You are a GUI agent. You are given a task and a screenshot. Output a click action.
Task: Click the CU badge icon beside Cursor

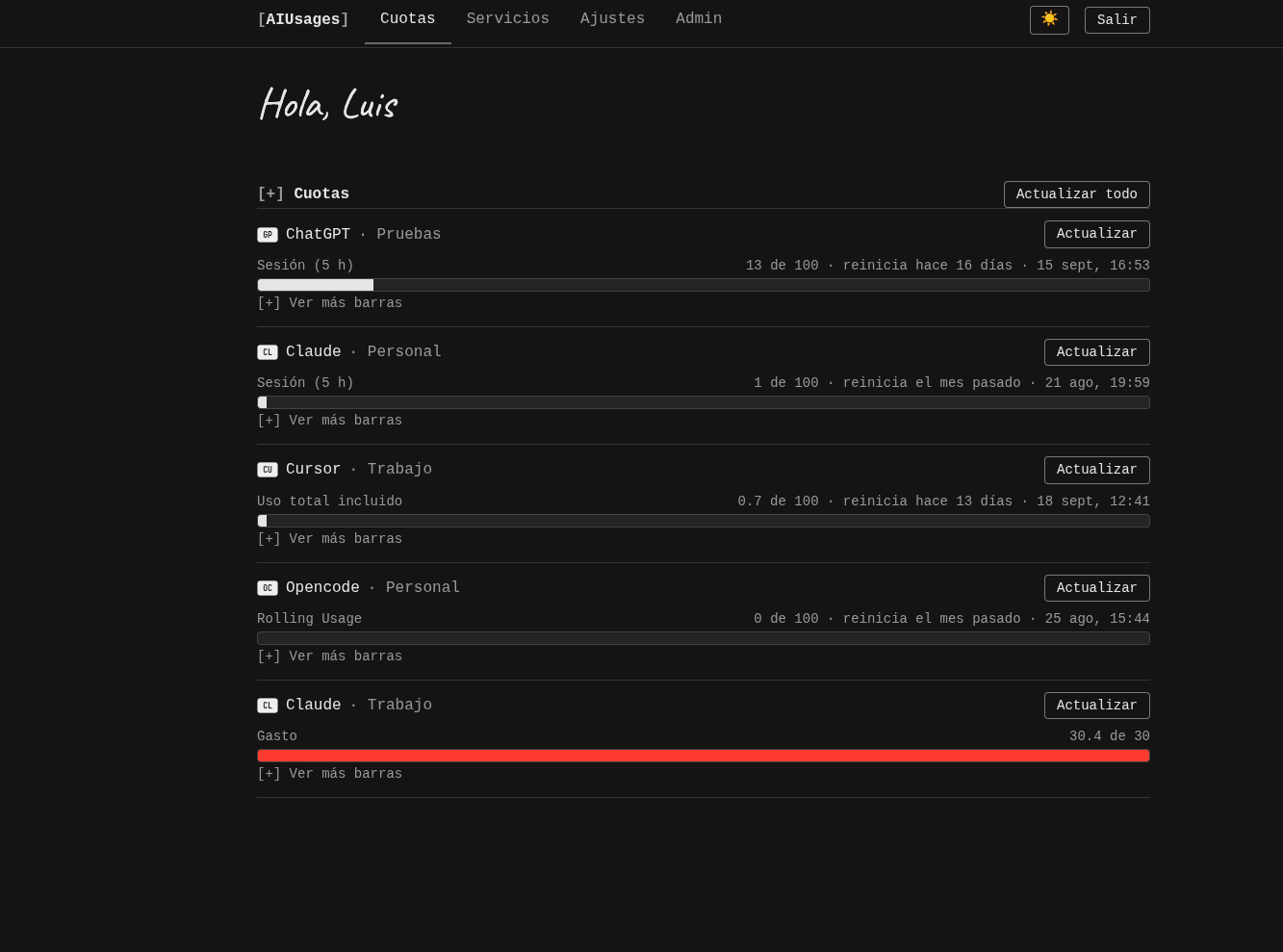click(268, 470)
